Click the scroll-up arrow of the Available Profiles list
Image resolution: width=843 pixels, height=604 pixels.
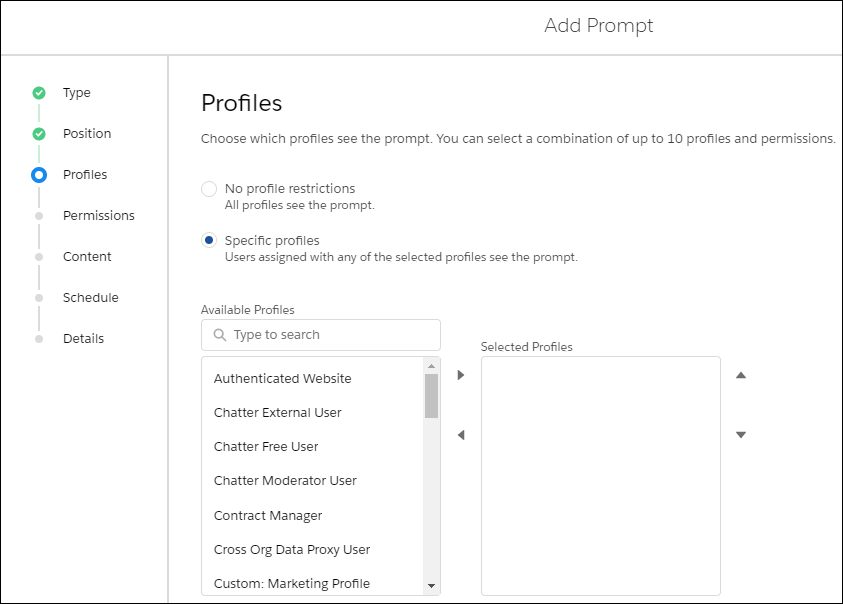431,366
